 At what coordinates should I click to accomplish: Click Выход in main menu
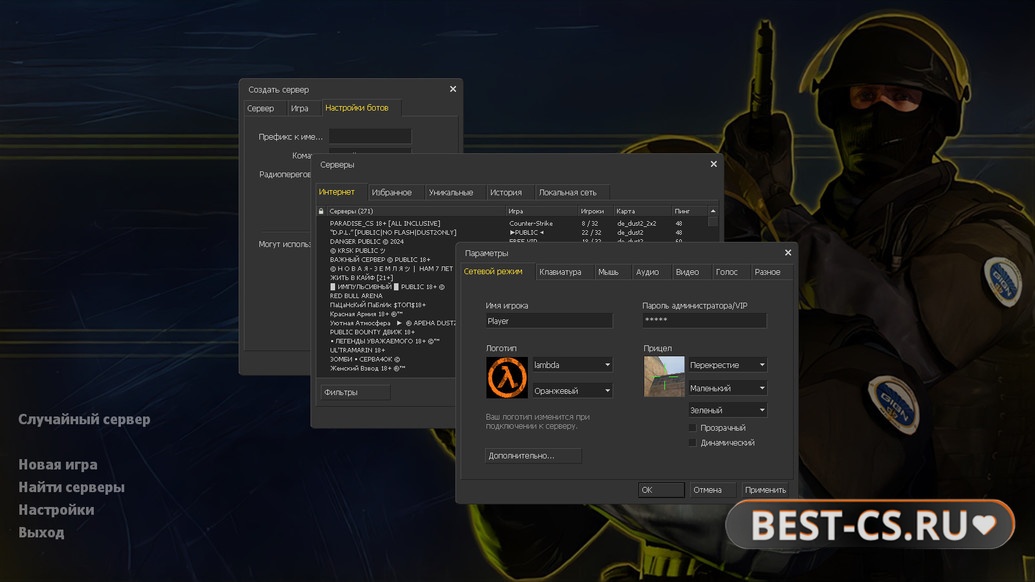point(41,532)
